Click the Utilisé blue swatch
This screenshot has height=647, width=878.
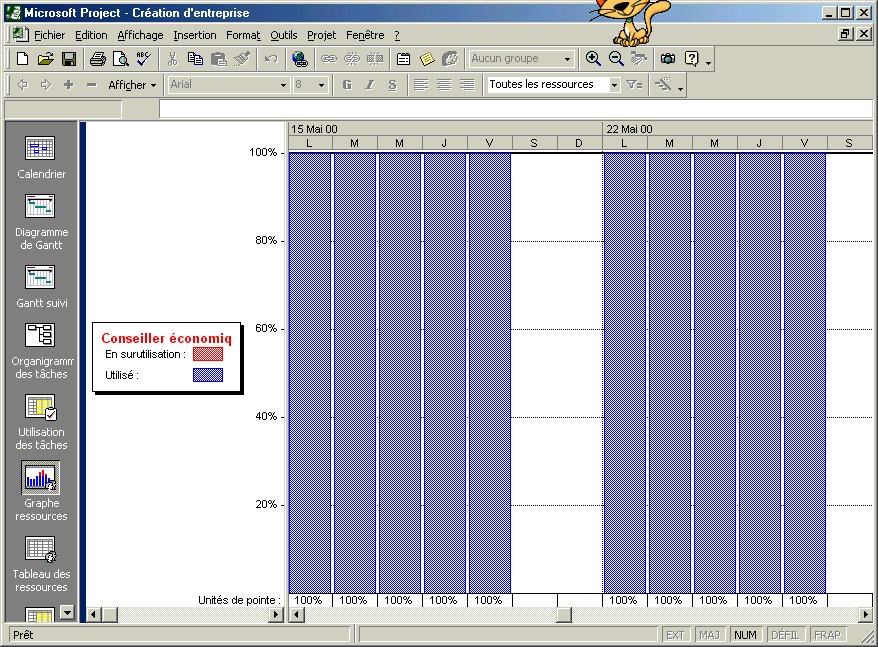[x=208, y=375]
